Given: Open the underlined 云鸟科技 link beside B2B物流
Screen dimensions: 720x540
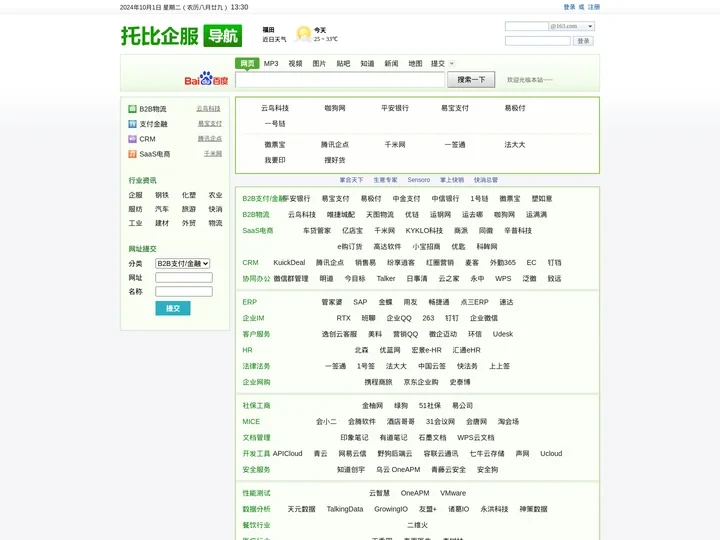Looking at the screenshot, I should coord(208,109).
